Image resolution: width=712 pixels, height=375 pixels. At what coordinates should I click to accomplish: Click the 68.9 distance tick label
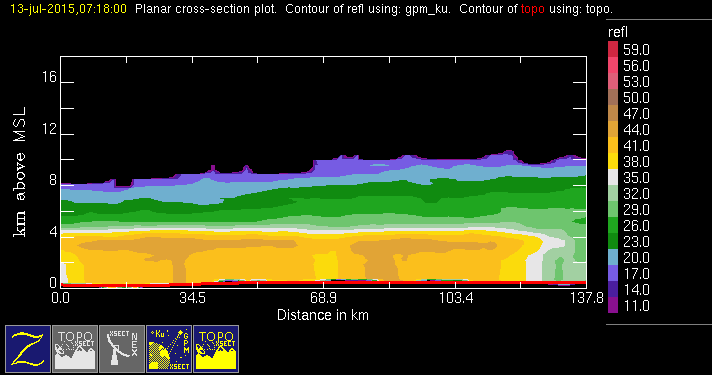click(323, 298)
